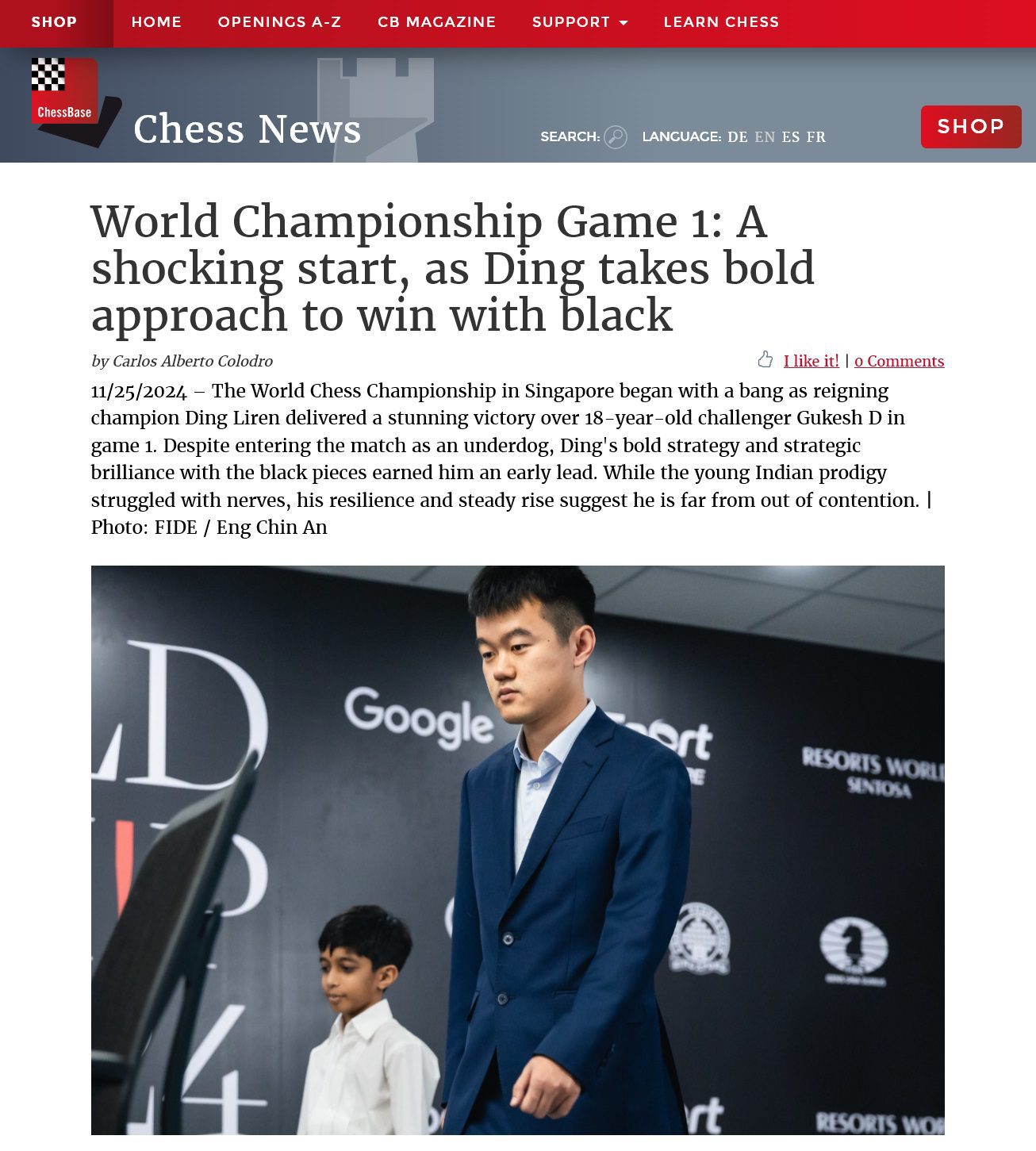
Task: Go to Home in navigation bar
Action: point(156,22)
